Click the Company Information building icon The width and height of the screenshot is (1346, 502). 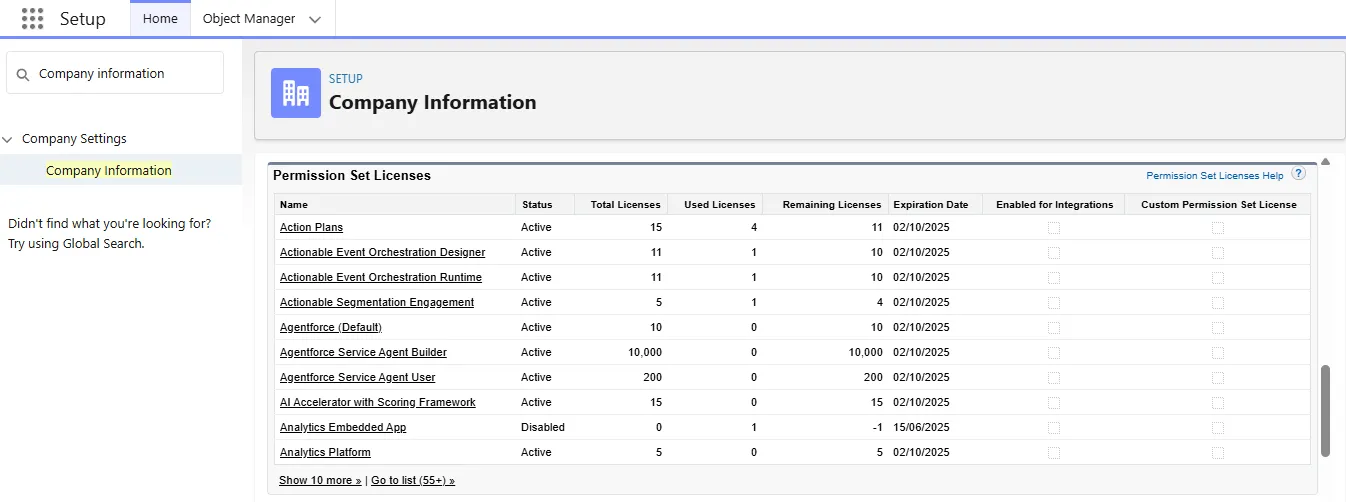pos(296,93)
